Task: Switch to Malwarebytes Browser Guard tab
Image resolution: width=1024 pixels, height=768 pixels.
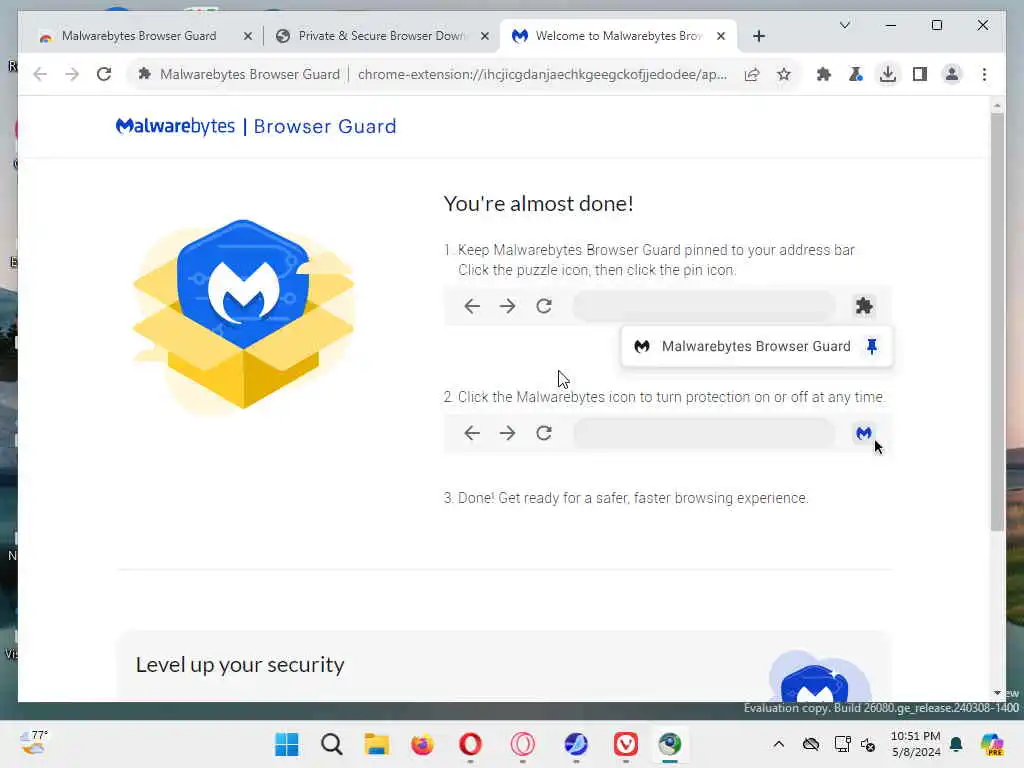Action: tap(138, 36)
